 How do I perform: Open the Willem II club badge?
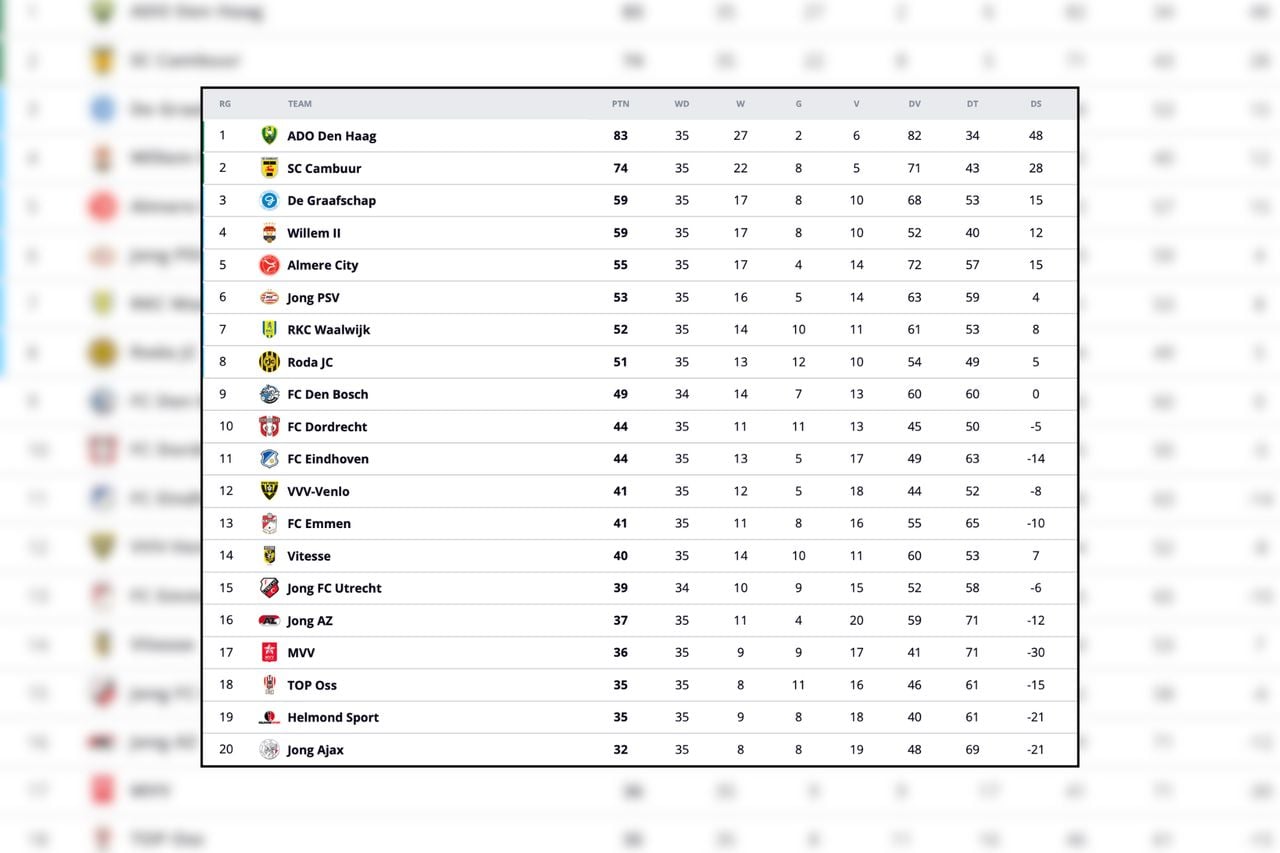click(268, 232)
